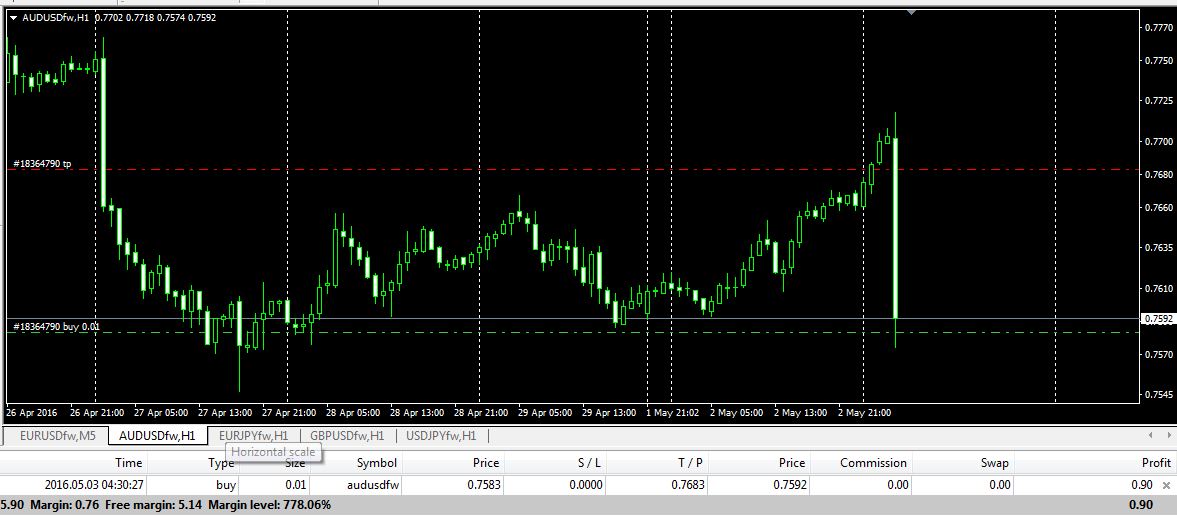Click the right chart-tabs scroll arrow
This screenshot has width=1177, height=522.
pyautogui.click(x=1168, y=435)
